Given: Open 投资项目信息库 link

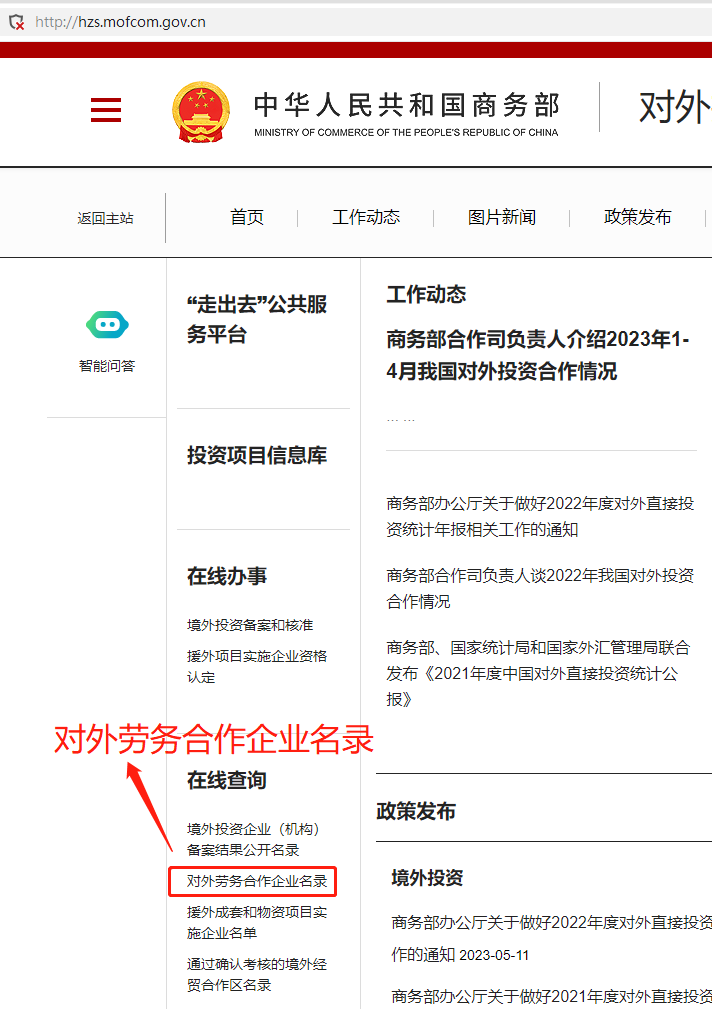Looking at the screenshot, I should [257, 456].
